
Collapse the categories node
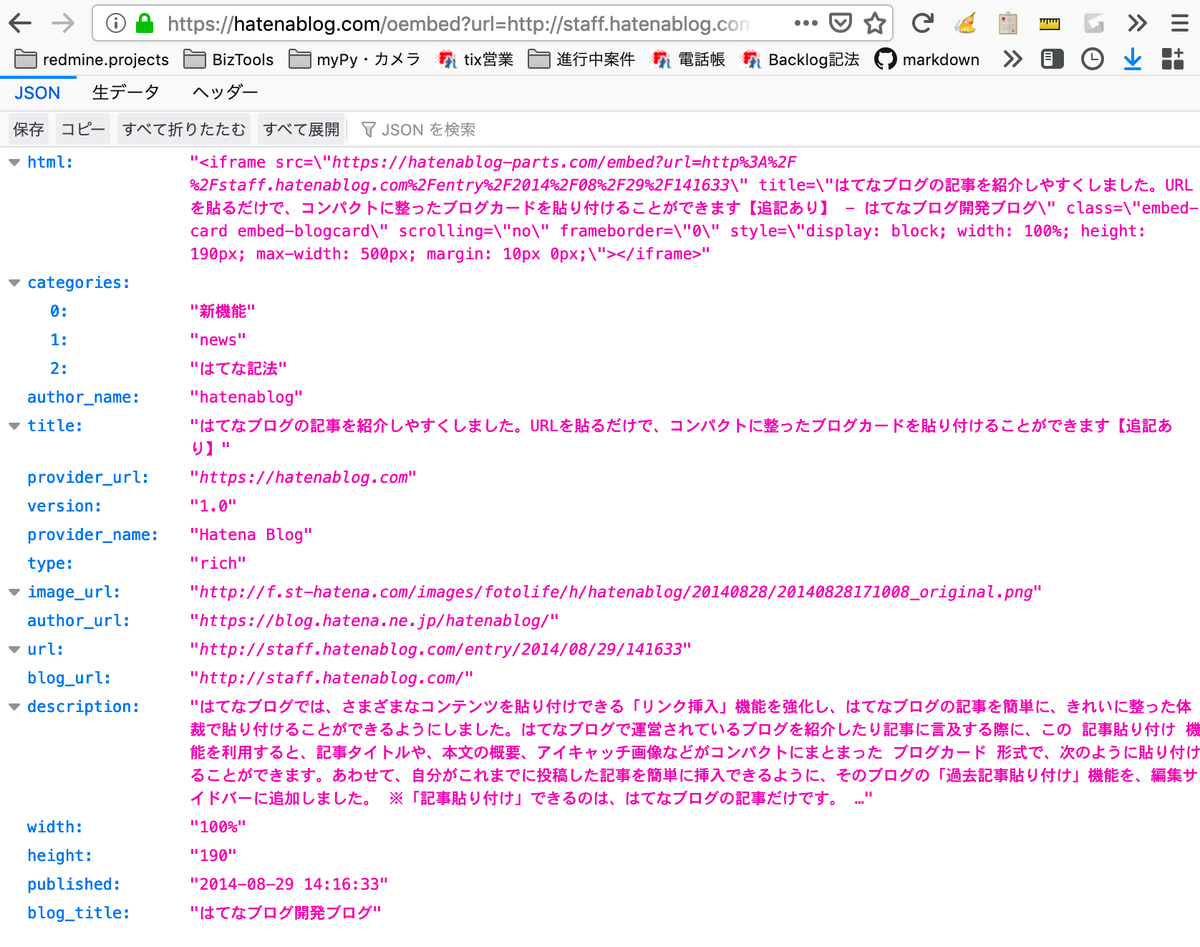pos(14,283)
